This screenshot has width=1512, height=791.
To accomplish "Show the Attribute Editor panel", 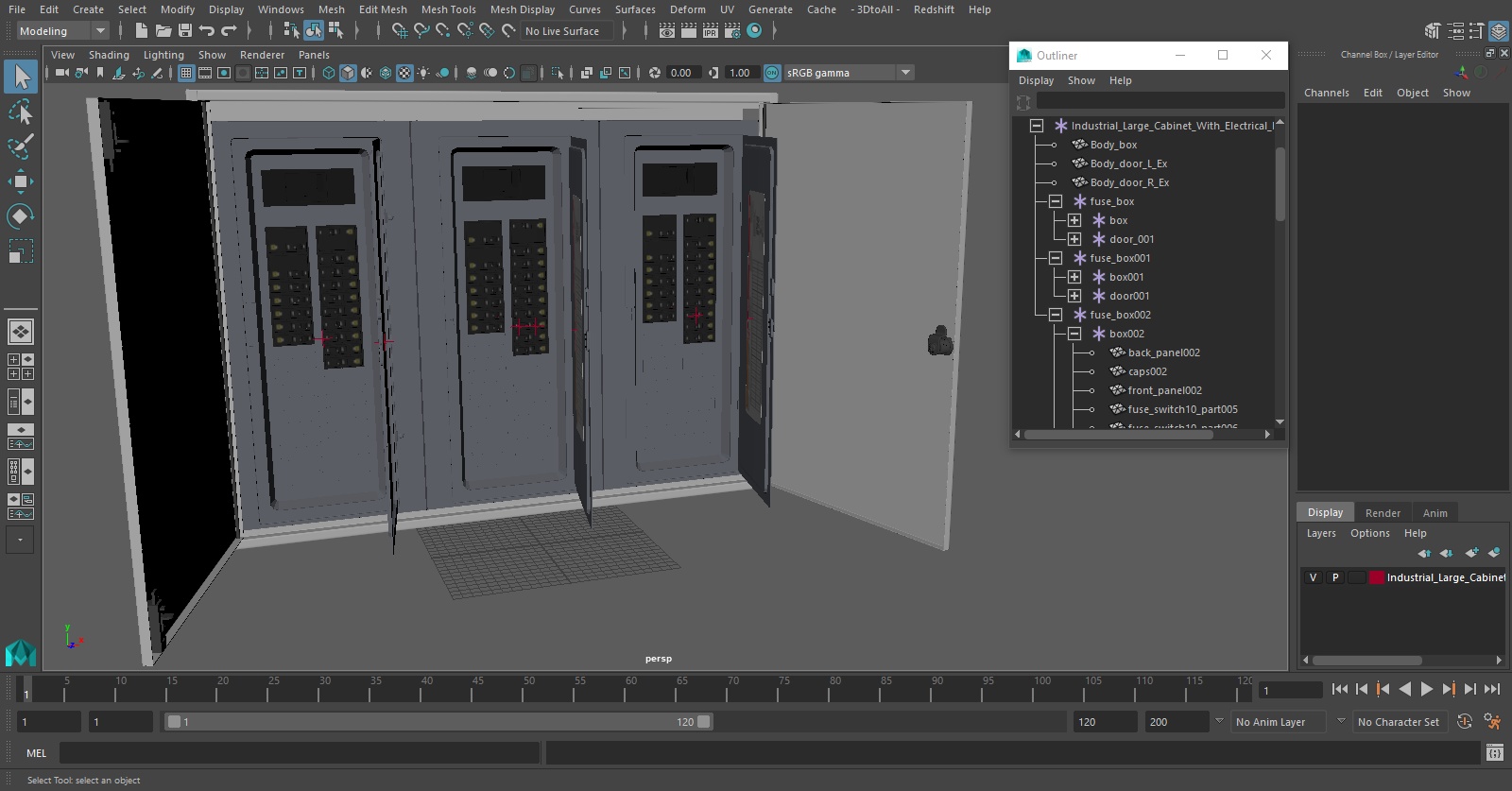I will (1455, 31).
